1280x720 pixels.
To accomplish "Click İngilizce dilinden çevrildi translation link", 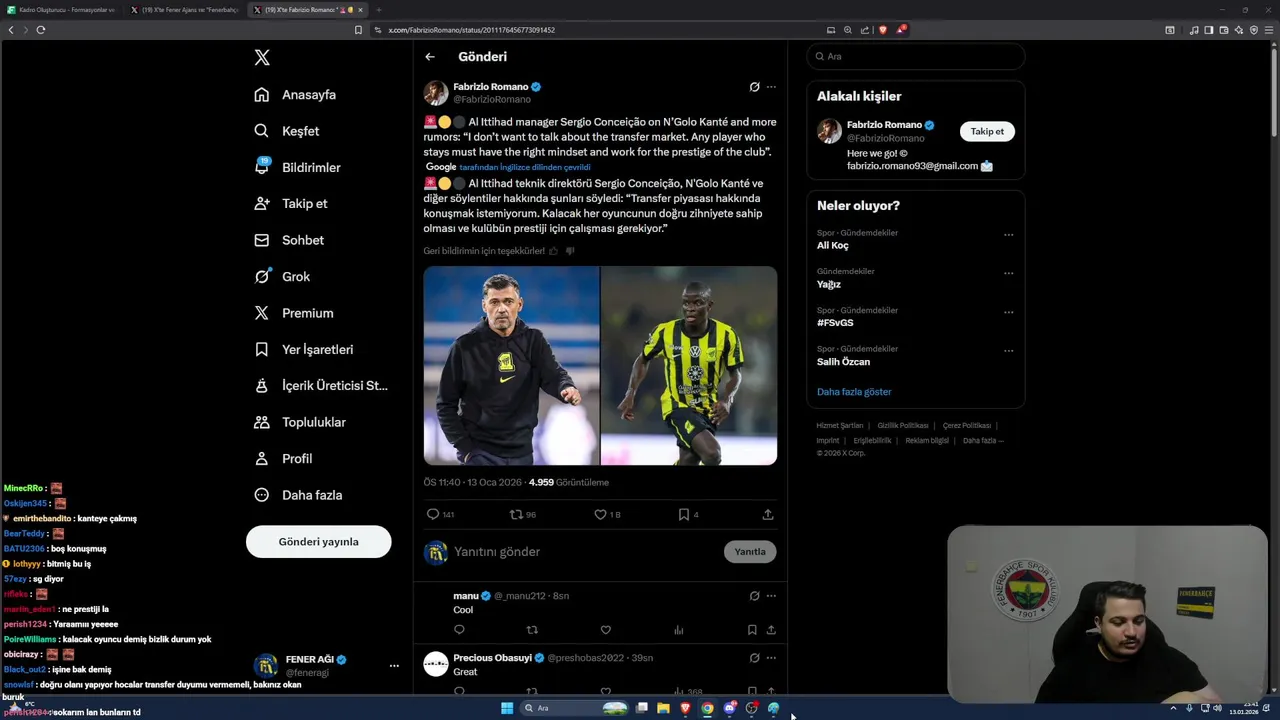I will (x=525, y=168).
